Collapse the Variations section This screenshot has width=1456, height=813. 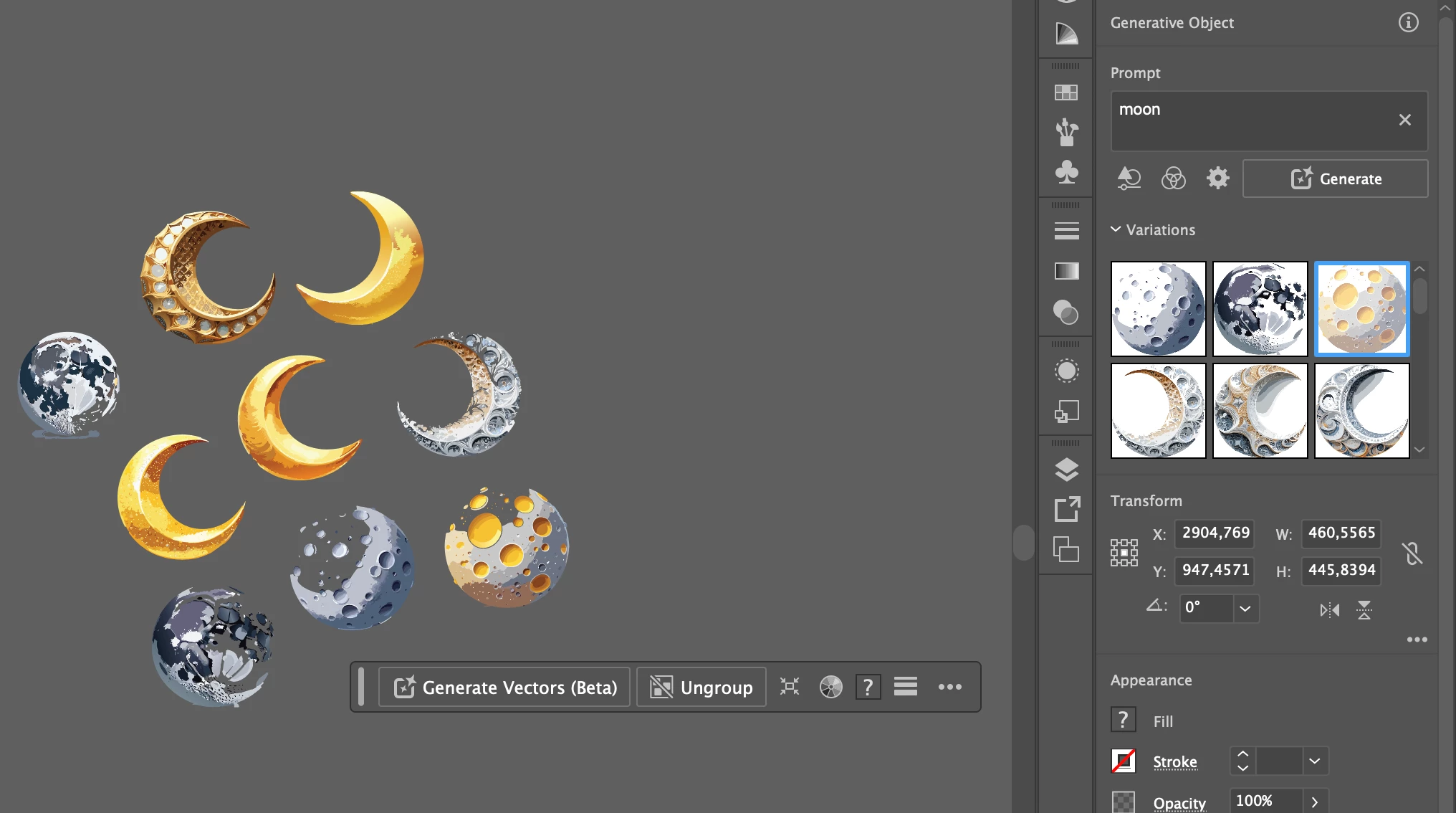point(1116,229)
